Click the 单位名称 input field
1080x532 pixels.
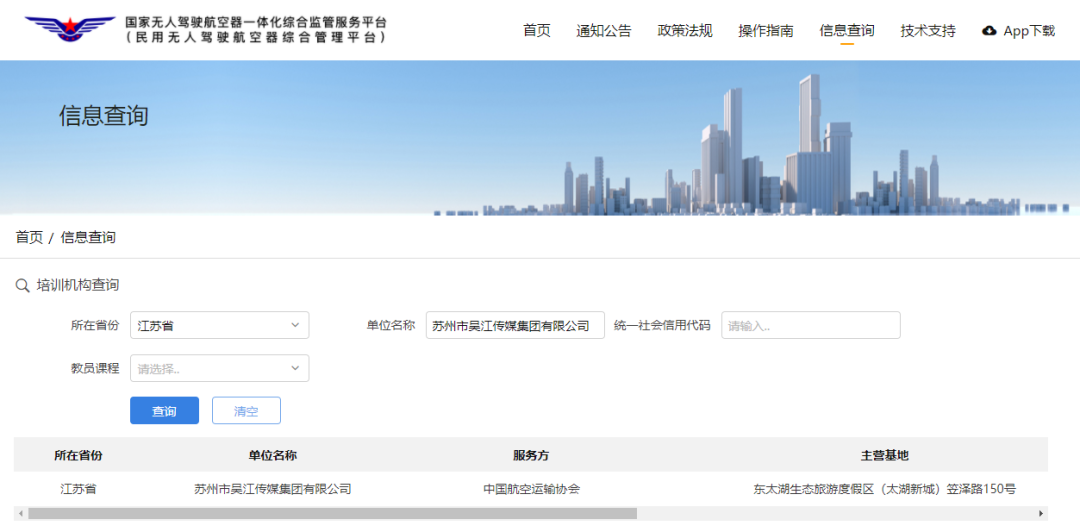coord(515,325)
